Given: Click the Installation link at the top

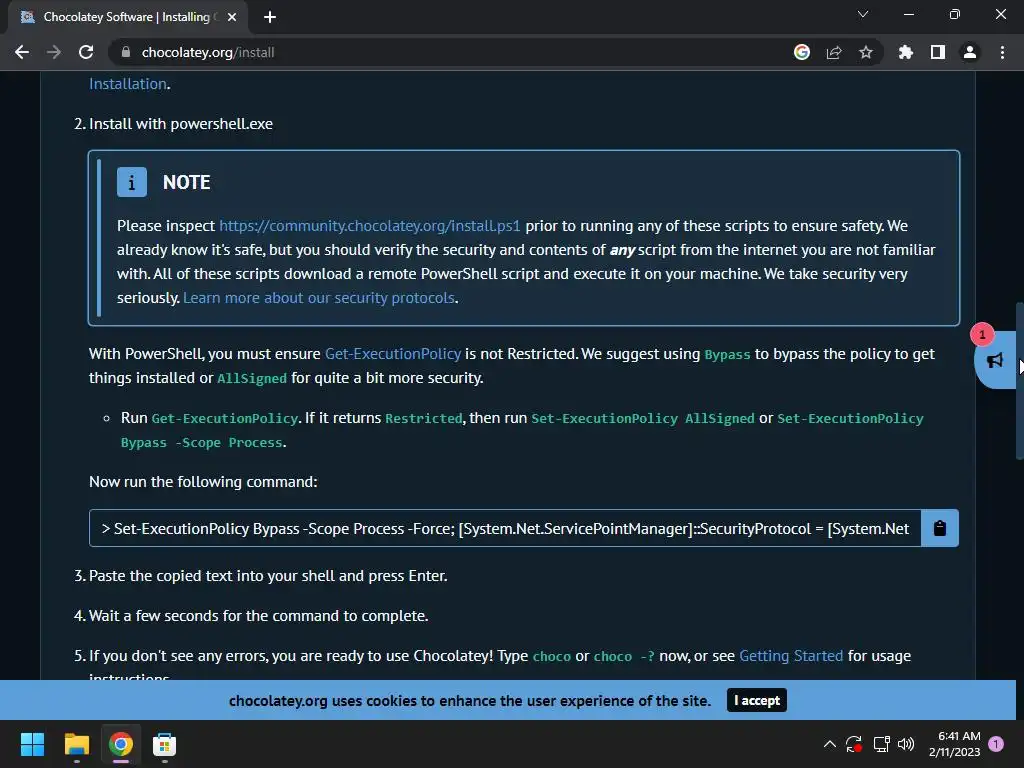Looking at the screenshot, I should coord(128,84).
